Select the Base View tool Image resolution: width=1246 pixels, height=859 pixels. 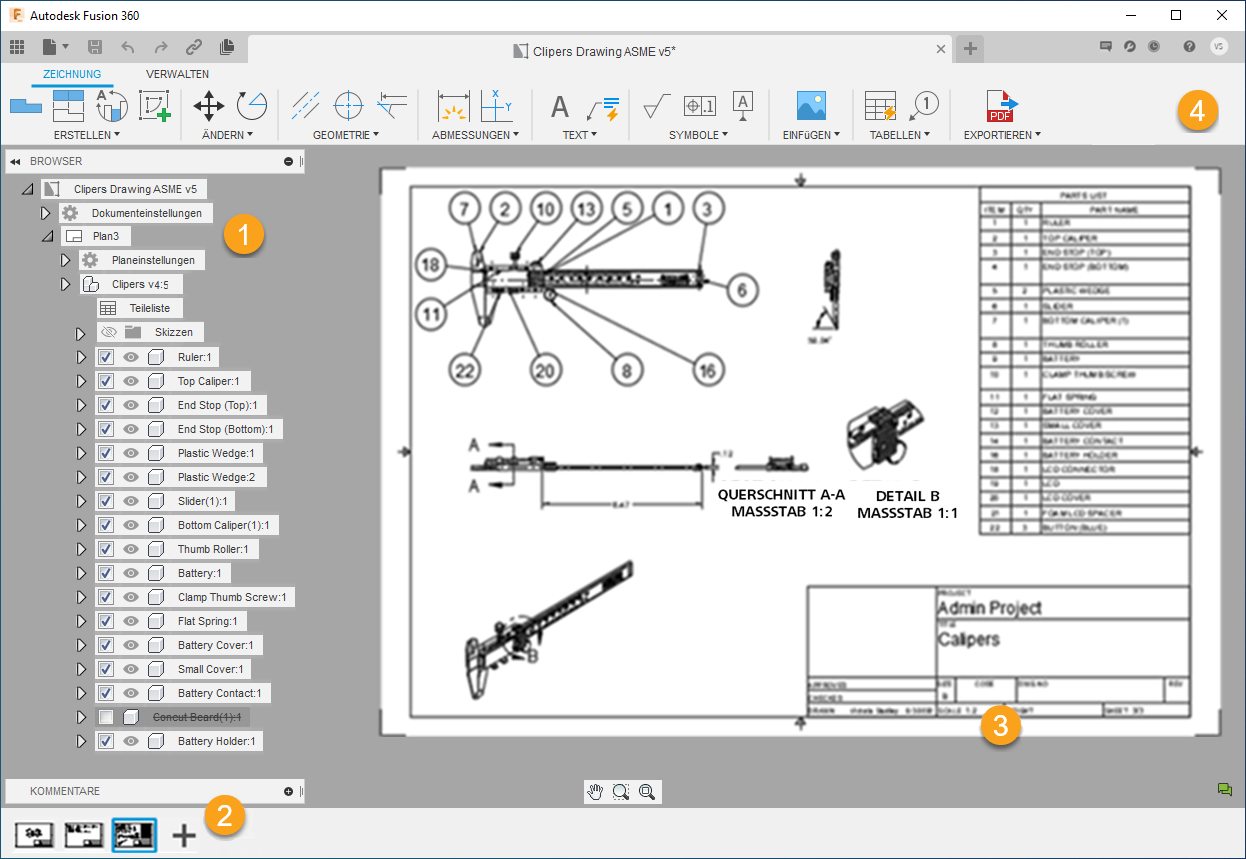point(25,105)
